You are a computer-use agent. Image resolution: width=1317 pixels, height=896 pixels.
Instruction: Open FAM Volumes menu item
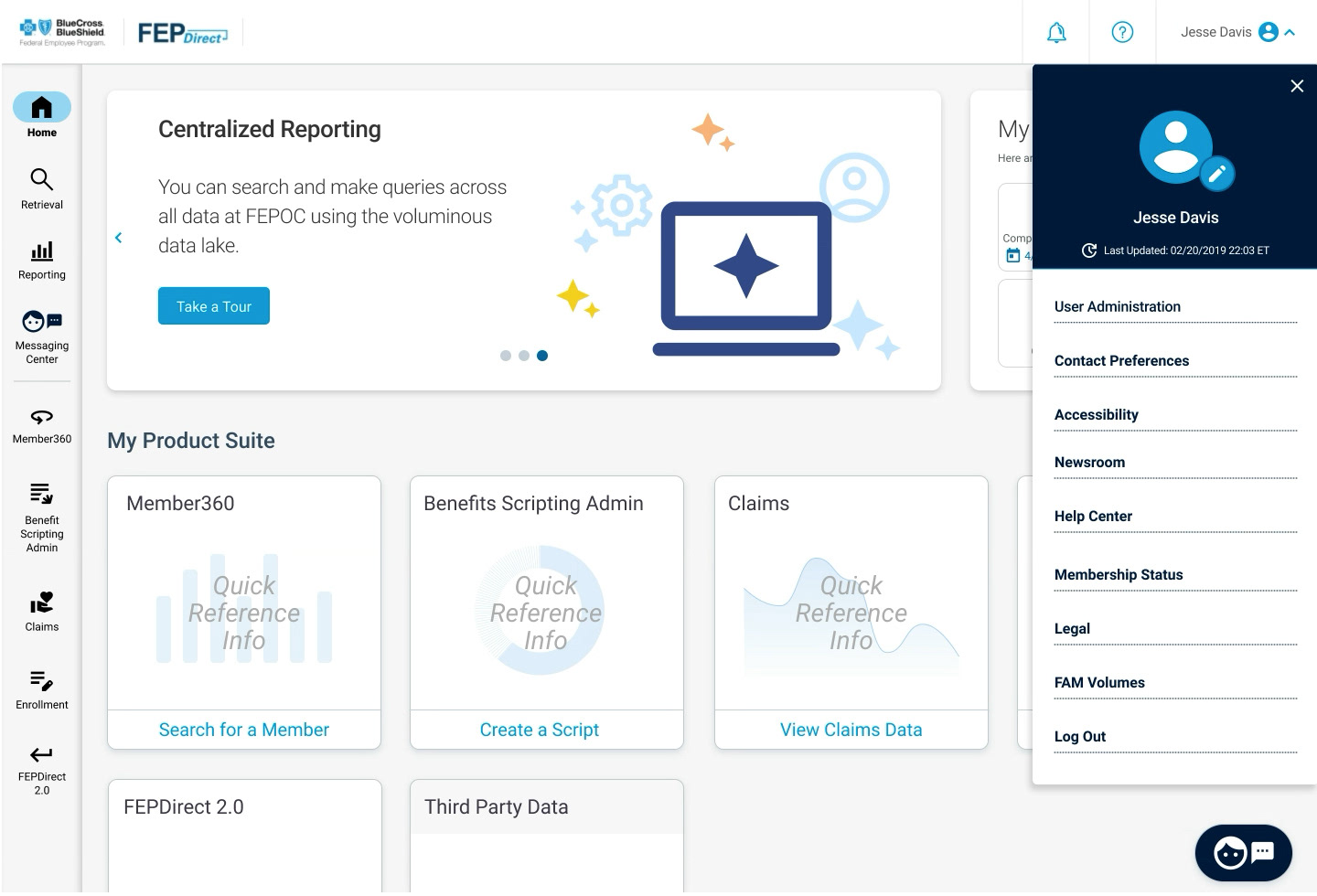pyautogui.click(x=1175, y=683)
